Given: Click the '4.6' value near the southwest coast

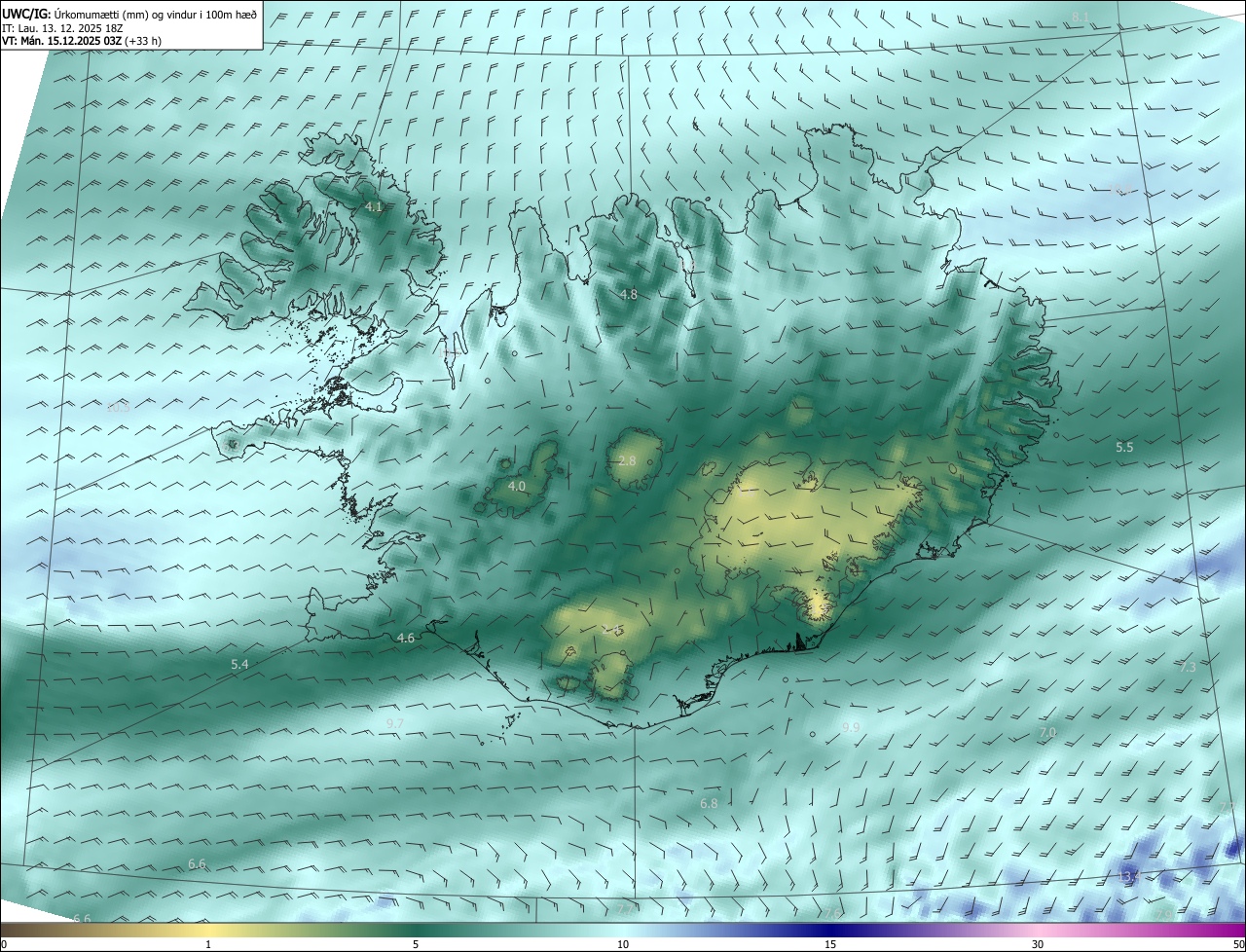Looking at the screenshot, I should click(x=406, y=638).
